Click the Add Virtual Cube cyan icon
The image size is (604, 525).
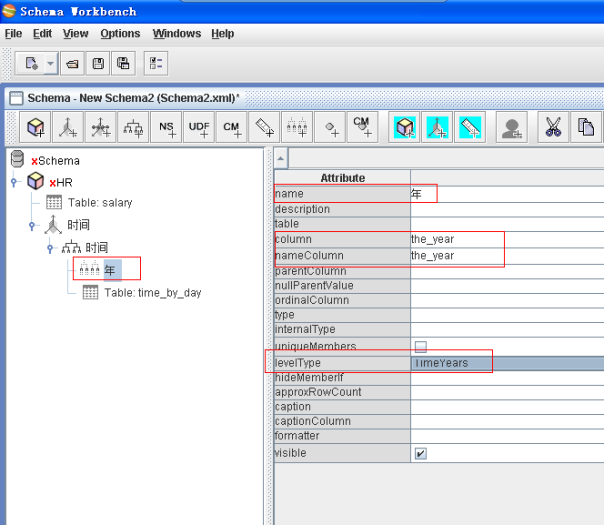click(x=404, y=127)
